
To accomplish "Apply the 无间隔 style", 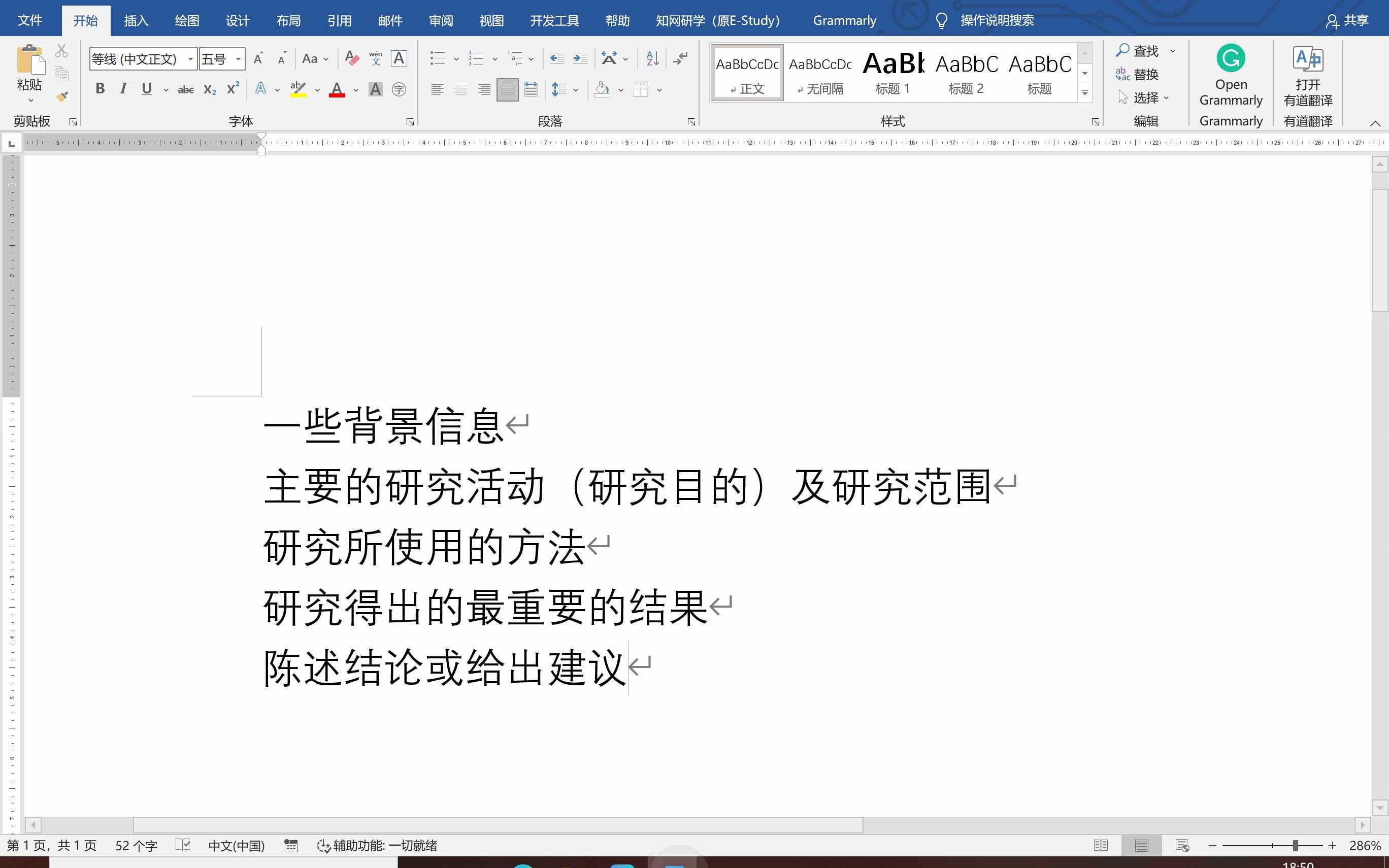I will pos(820,72).
